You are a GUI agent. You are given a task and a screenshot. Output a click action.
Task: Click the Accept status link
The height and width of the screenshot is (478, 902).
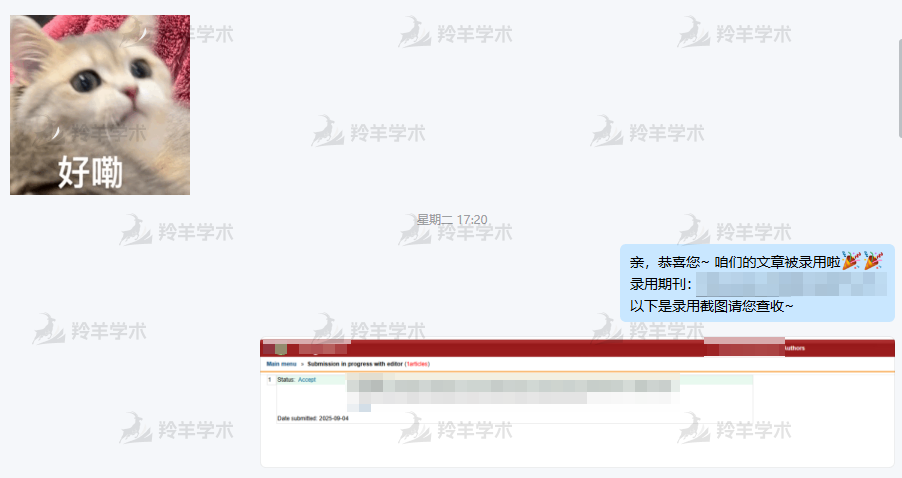pyautogui.click(x=307, y=380)
